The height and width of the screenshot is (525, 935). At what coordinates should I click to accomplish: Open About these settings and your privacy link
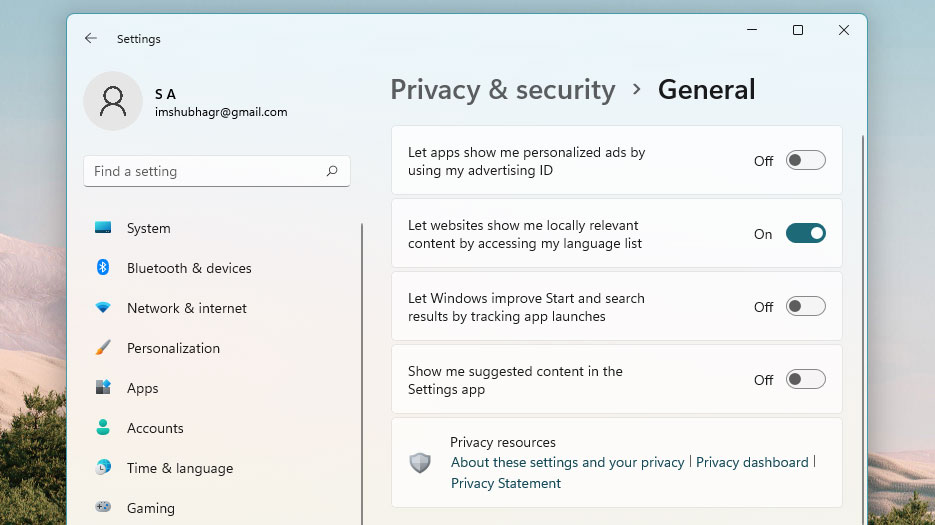pos(567,462)
